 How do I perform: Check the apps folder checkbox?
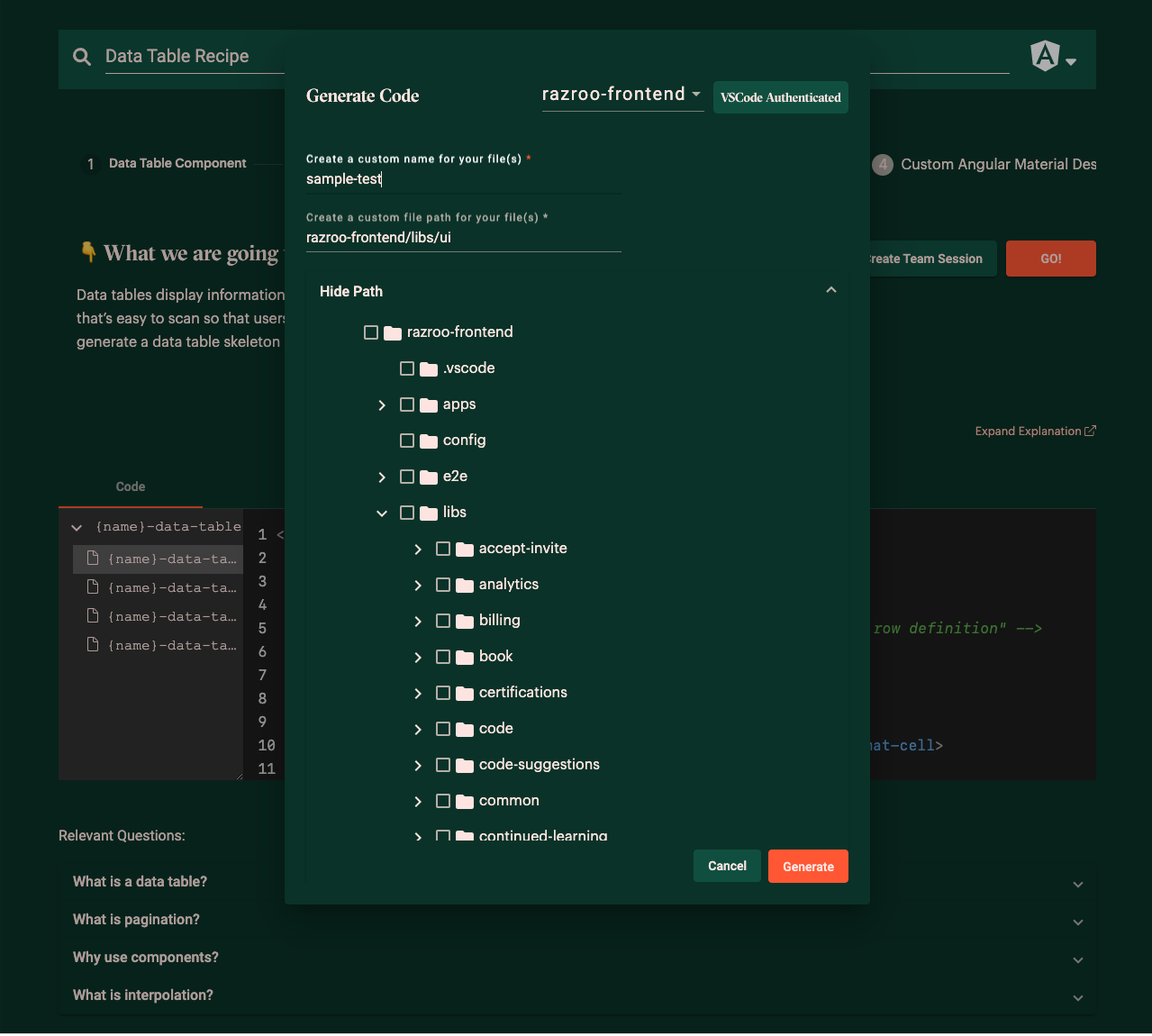click(407, 404)
